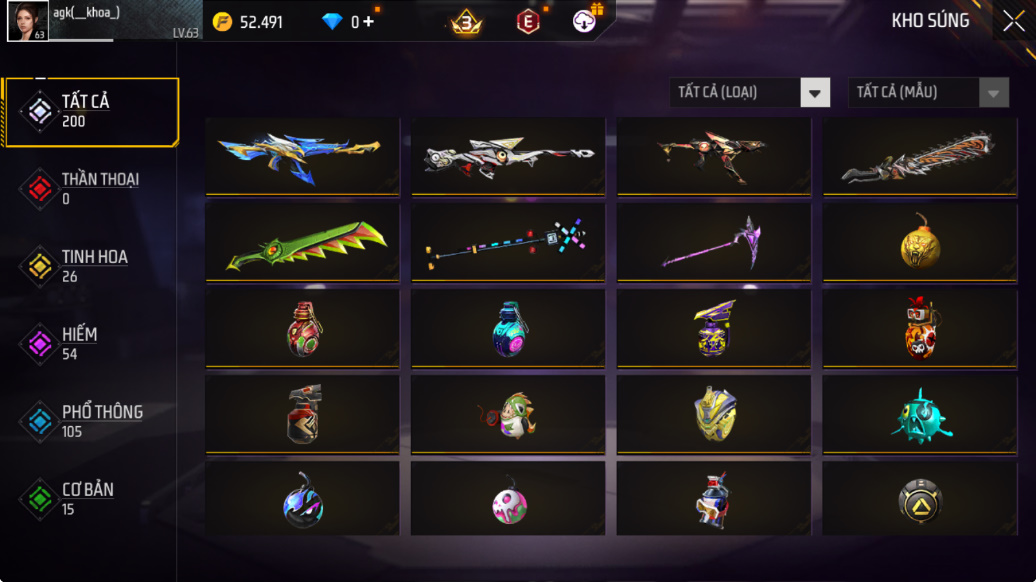The image size is (1036, 582).
Task: Select the green serrated machete skin
Action: (x=303, y=242)
